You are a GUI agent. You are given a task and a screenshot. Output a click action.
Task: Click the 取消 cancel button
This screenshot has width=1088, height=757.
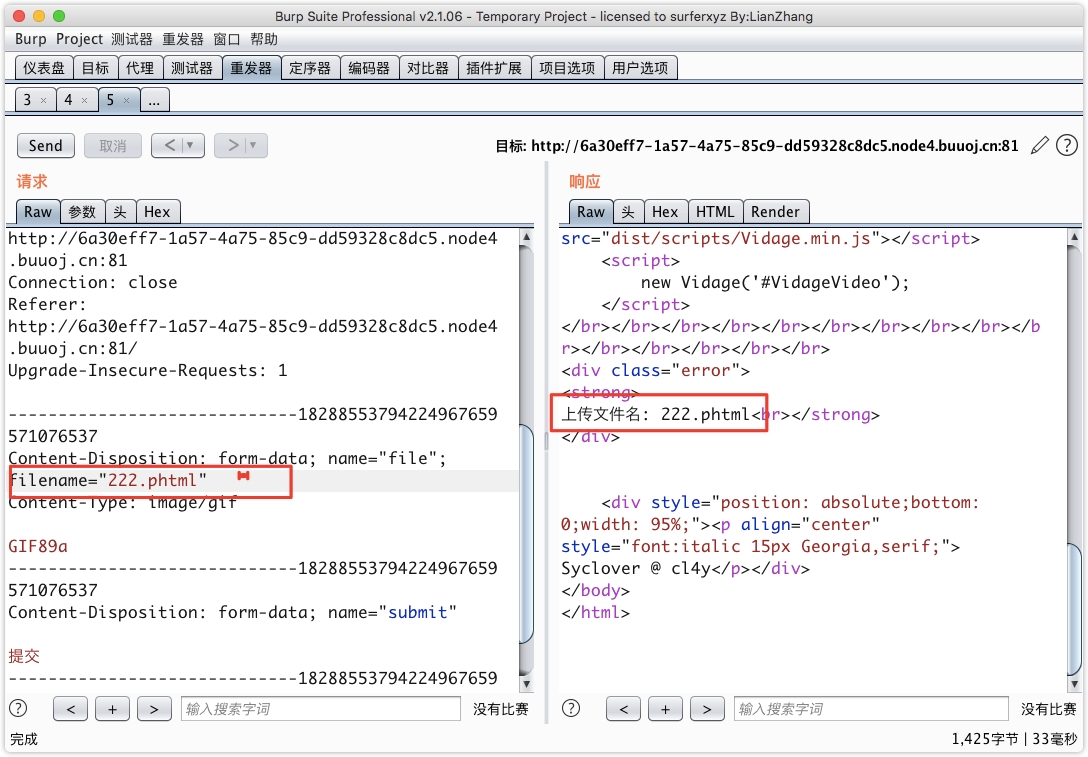point(113,145)
